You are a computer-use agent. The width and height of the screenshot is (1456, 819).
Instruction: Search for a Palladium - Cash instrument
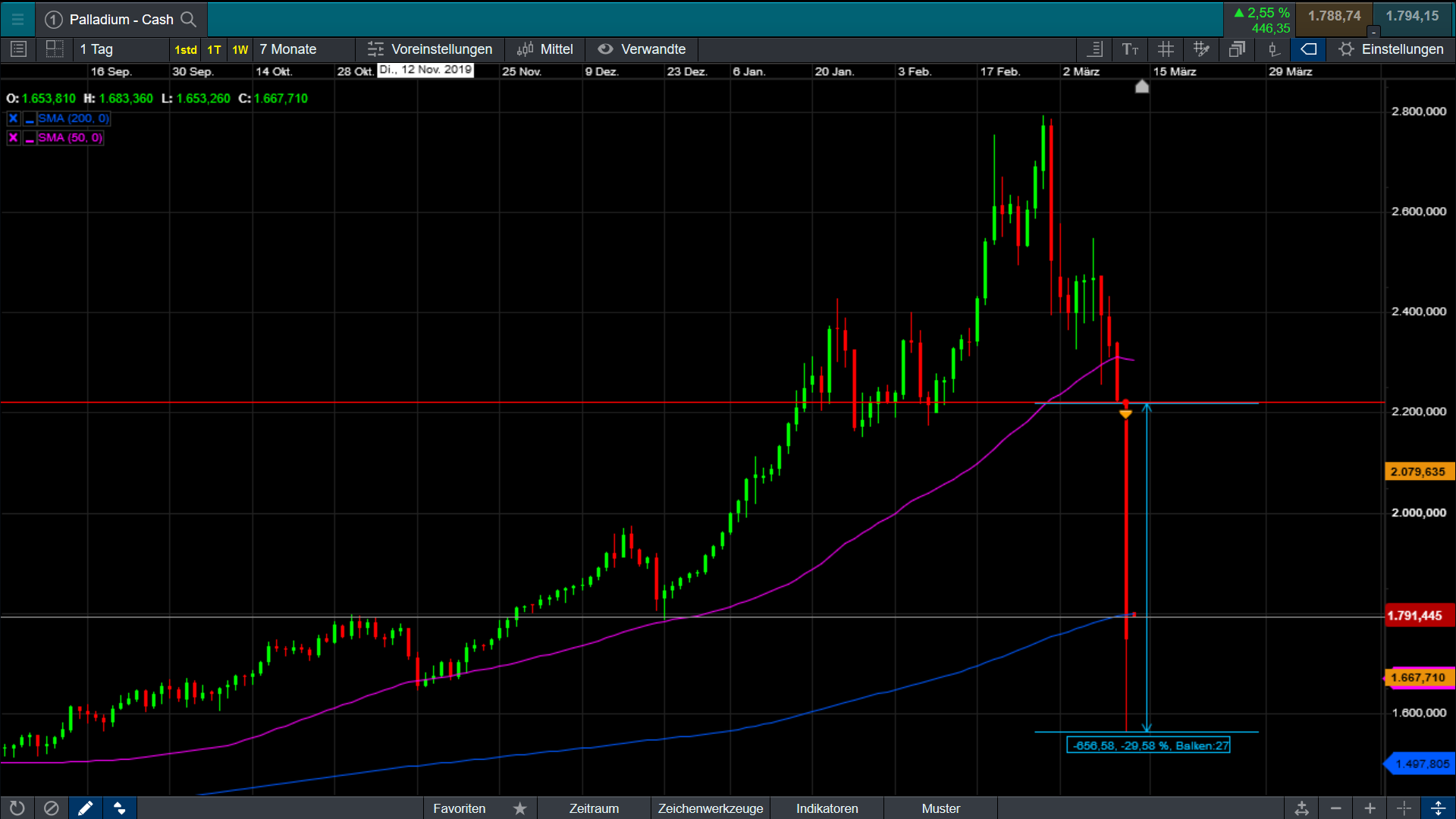click(x=189, y=19)
